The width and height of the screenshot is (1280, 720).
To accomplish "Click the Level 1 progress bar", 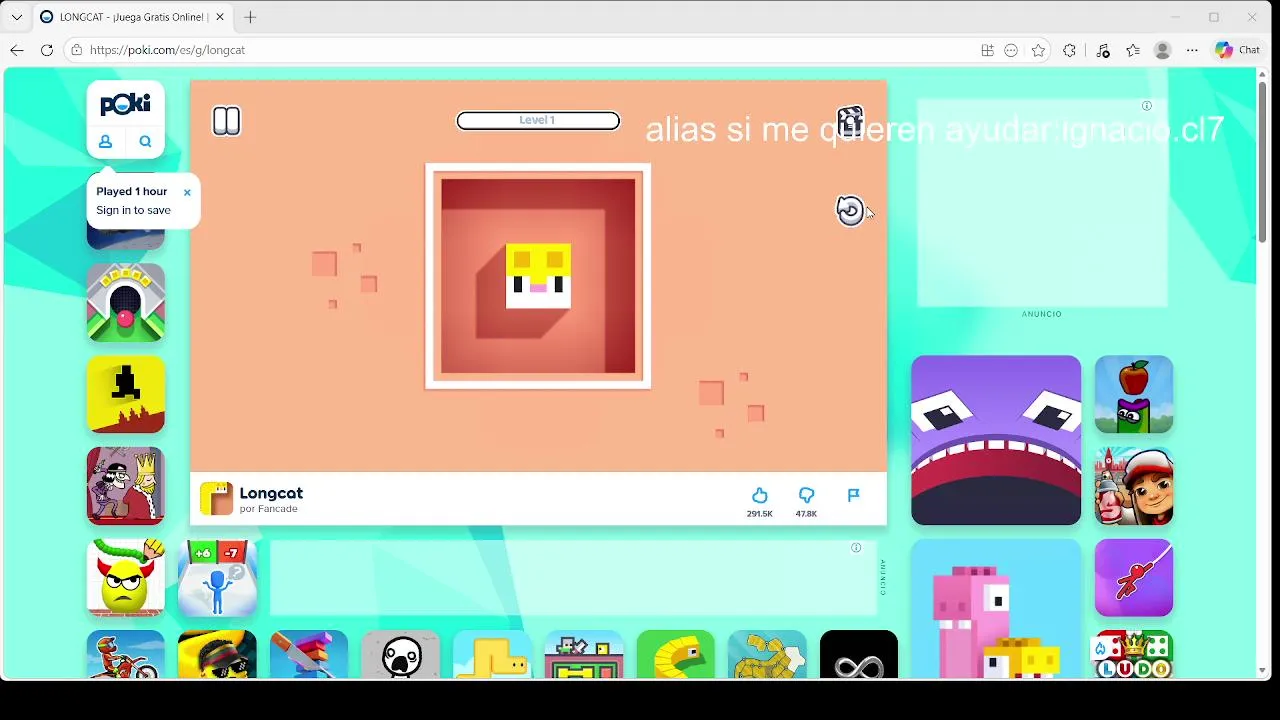I will point(538,120).
